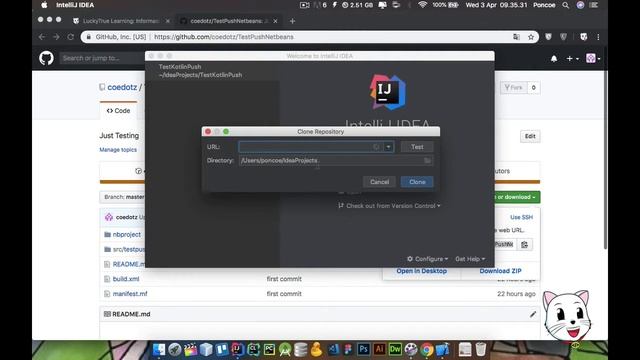Bookmark the page with the star icon
640x360 pixels.
531,37
